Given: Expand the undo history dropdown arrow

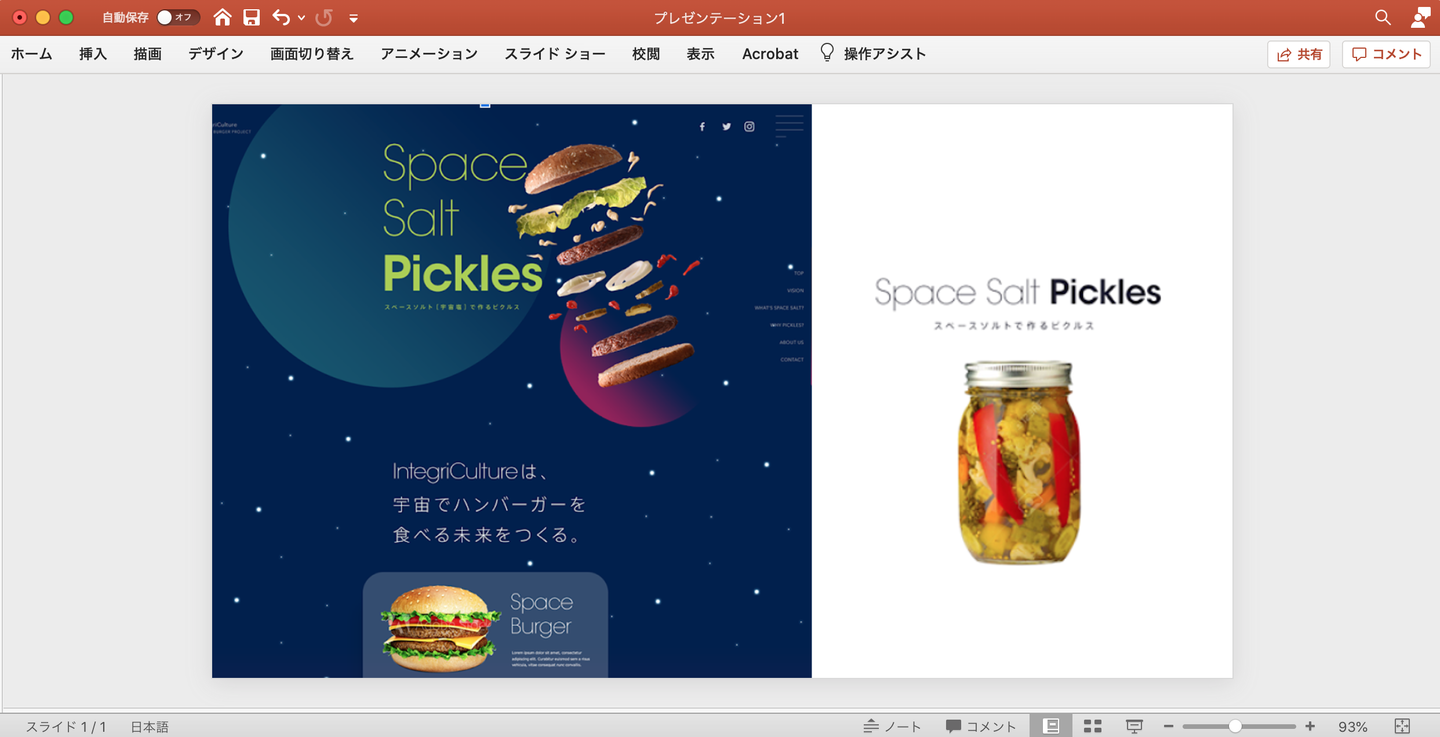Looking at the screenshot, I should click(301, 18).
